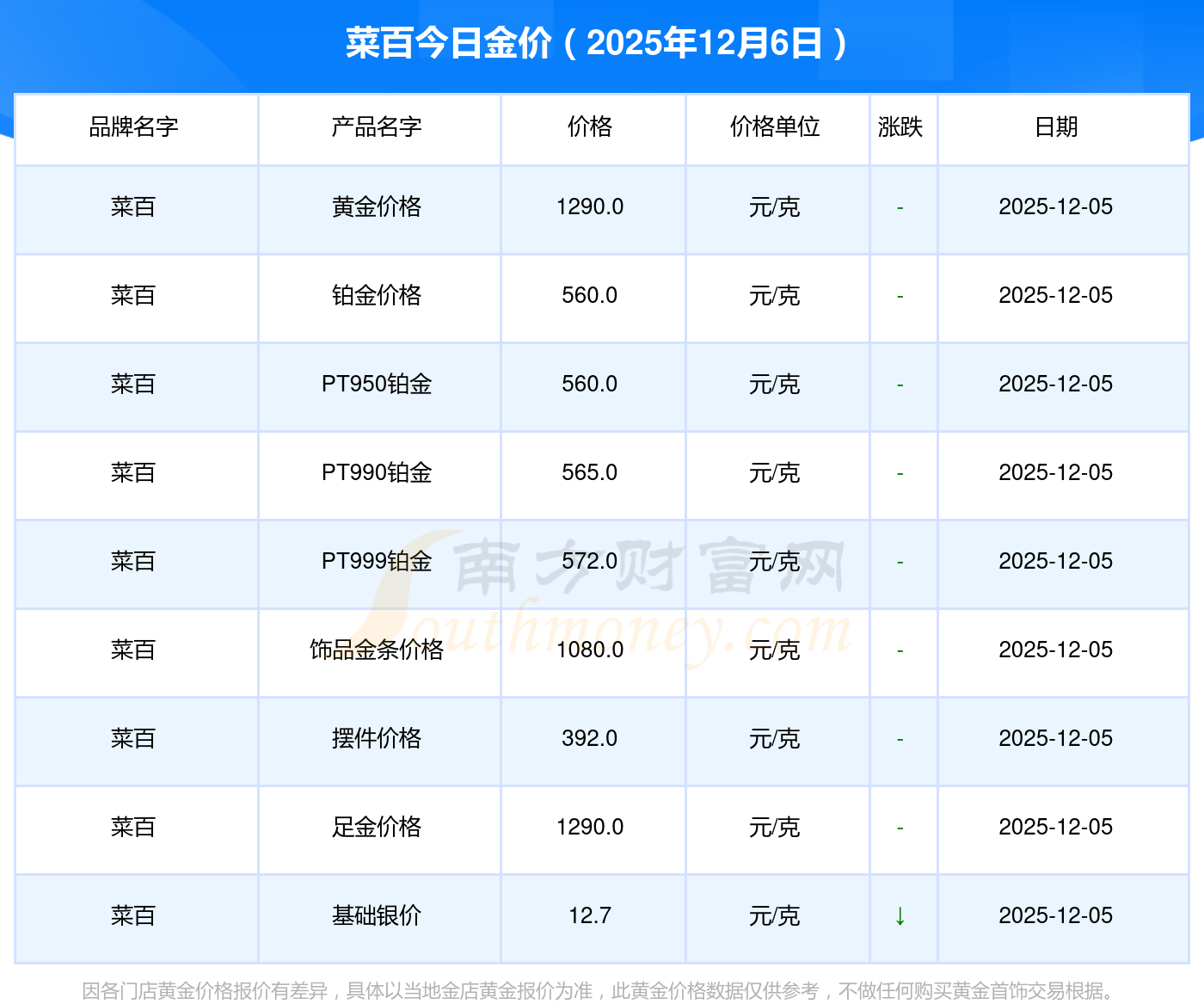Select the PT950铂金 product name
The width and height of the screenshot is (1204, 1004).
pos(377,385)
